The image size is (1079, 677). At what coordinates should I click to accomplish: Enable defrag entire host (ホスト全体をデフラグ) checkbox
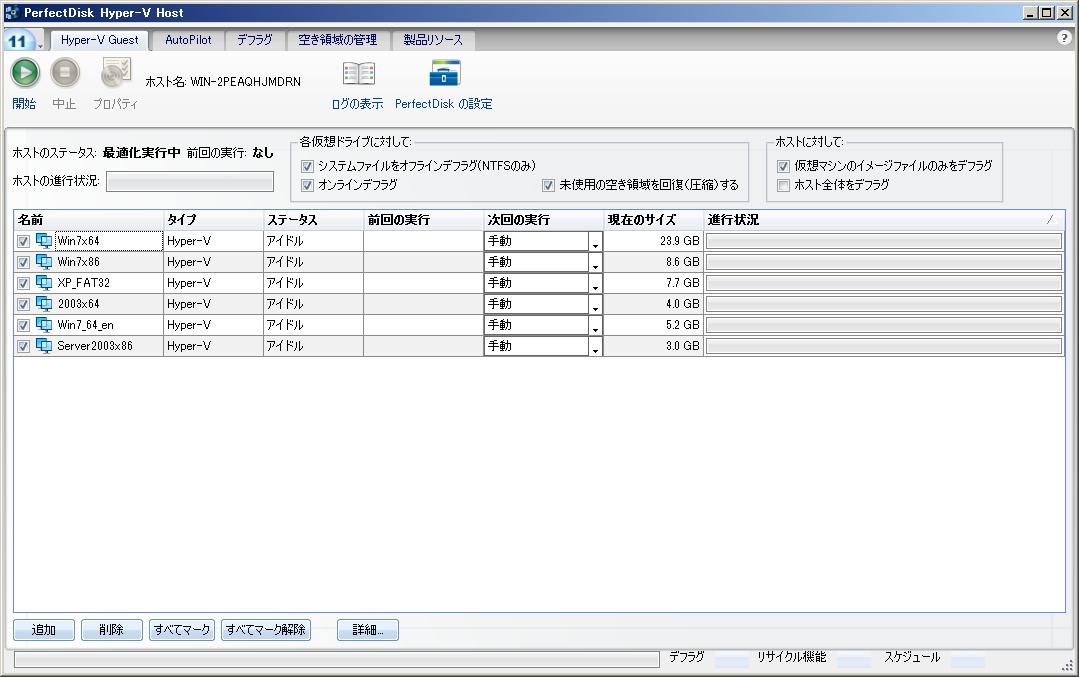pyautogui.click(x=783, y=185)
